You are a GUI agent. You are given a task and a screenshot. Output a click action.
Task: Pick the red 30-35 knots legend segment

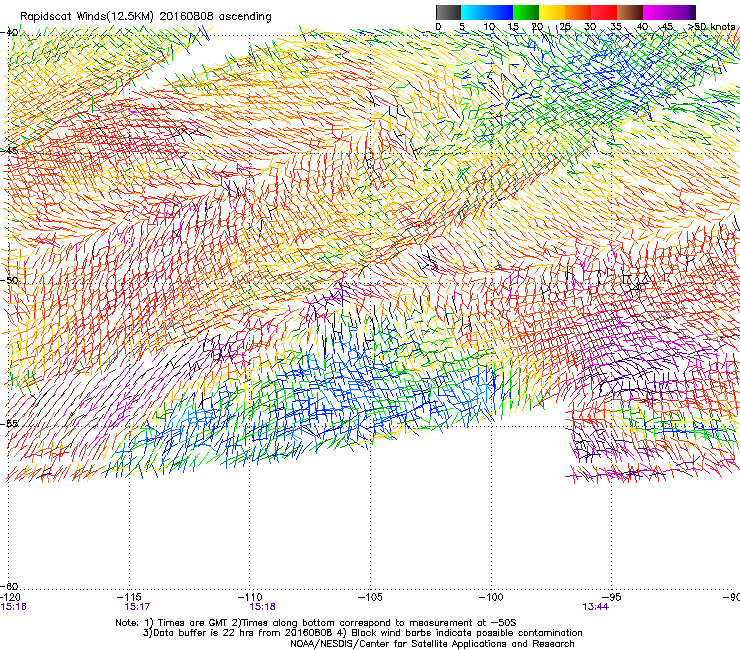coord(604,12)
